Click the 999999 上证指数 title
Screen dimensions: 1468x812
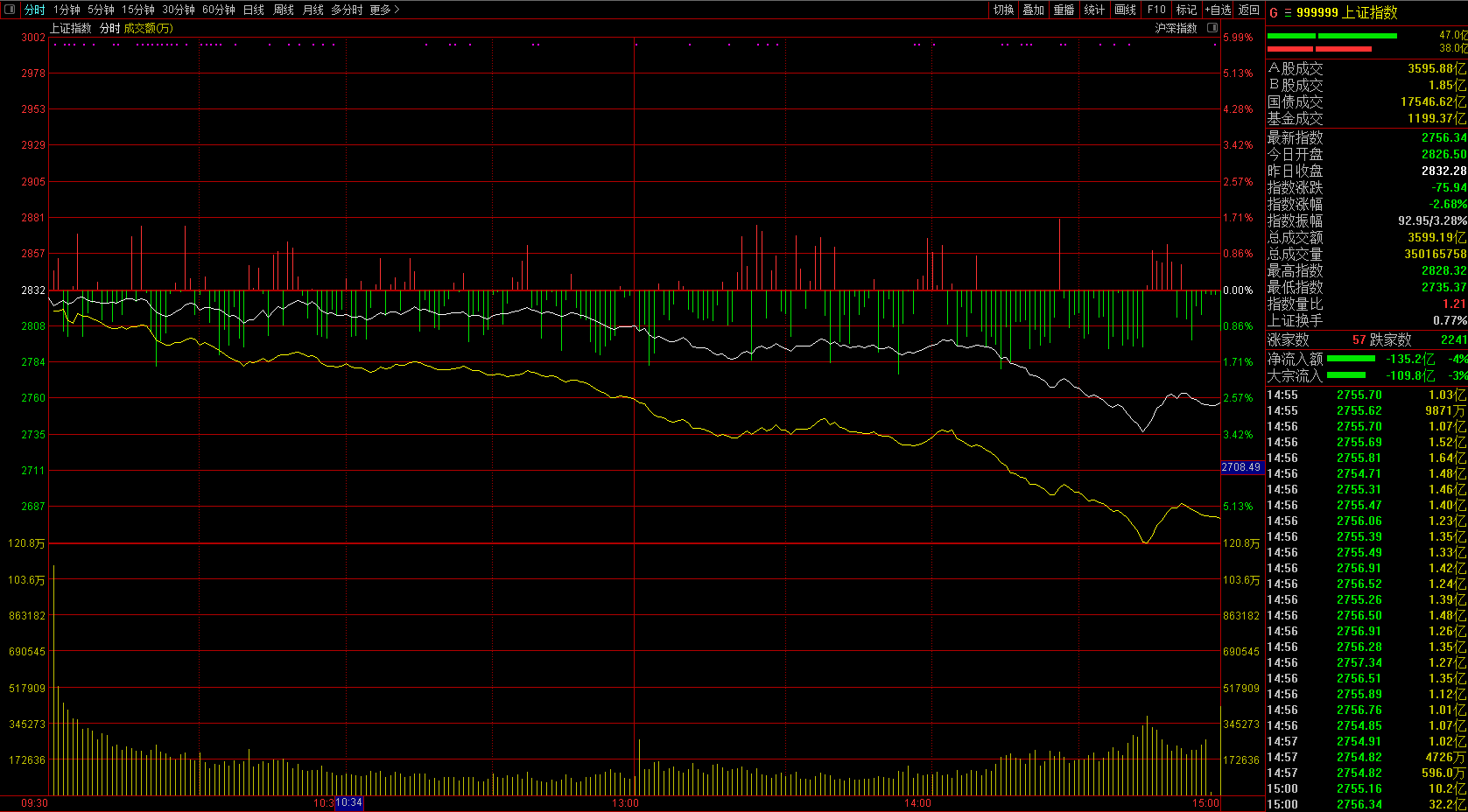[x=1347, y=12]
